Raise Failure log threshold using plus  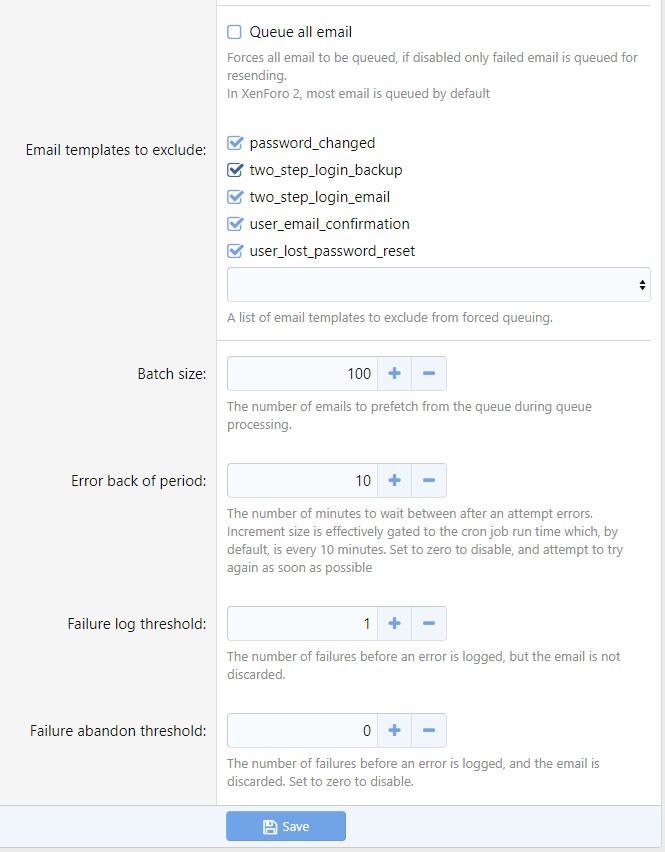coord(394,624)
